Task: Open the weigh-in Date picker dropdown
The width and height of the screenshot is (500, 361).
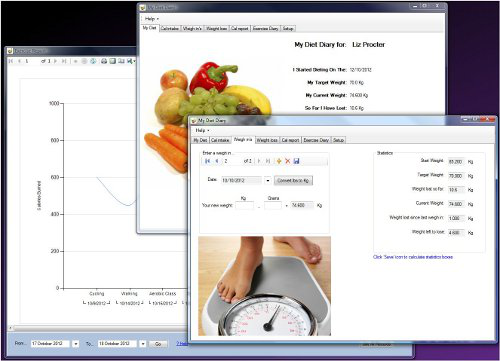Action: click(x=268, y=180)
